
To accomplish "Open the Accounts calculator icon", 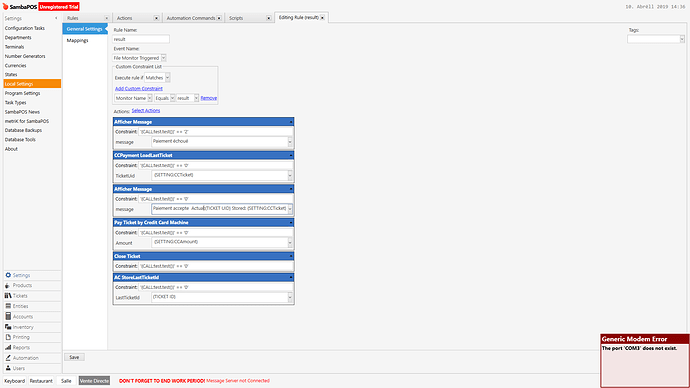I will (x=8, y=316).
